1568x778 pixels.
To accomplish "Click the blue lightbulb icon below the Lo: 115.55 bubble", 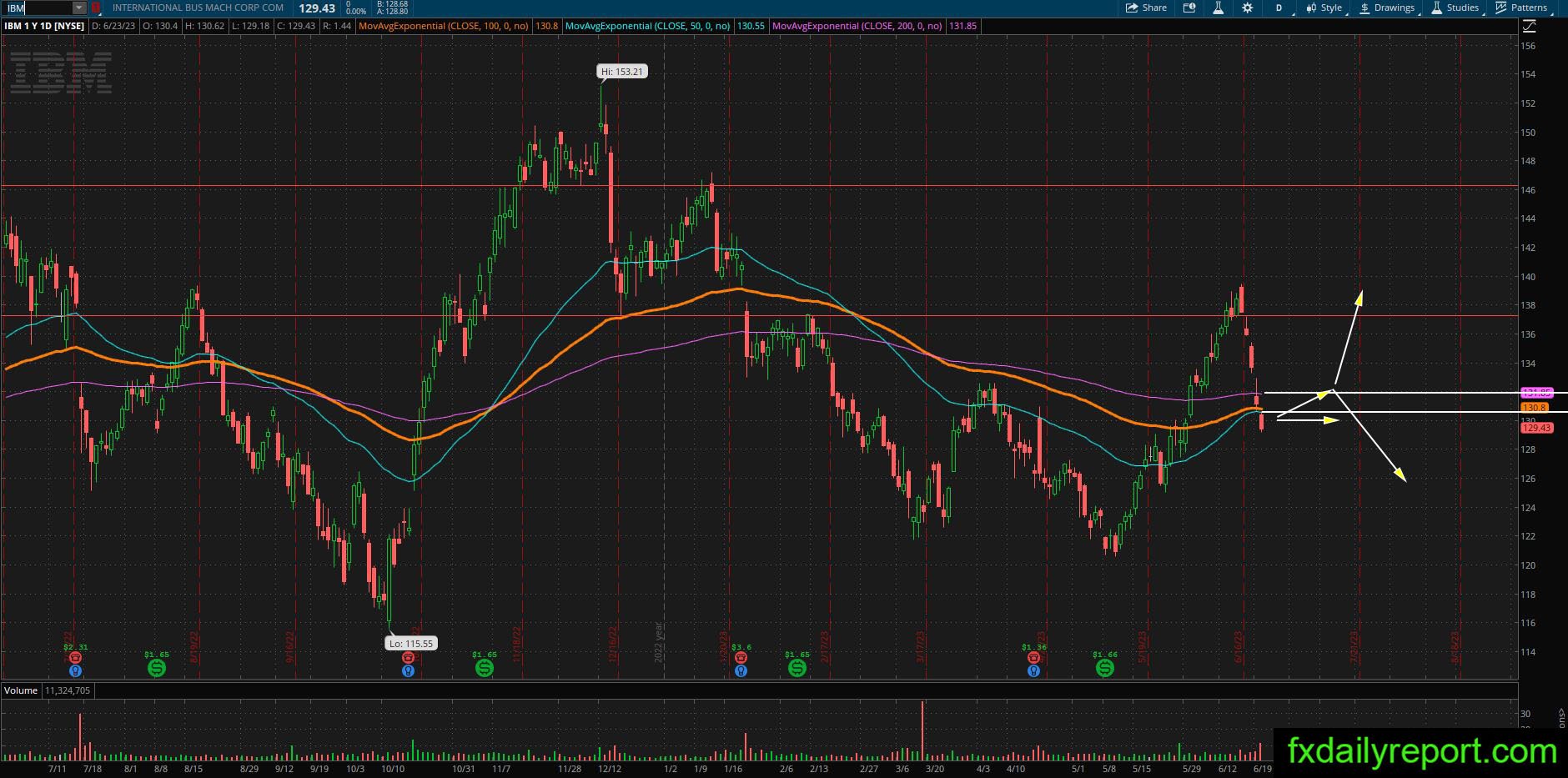I will 408,670.
